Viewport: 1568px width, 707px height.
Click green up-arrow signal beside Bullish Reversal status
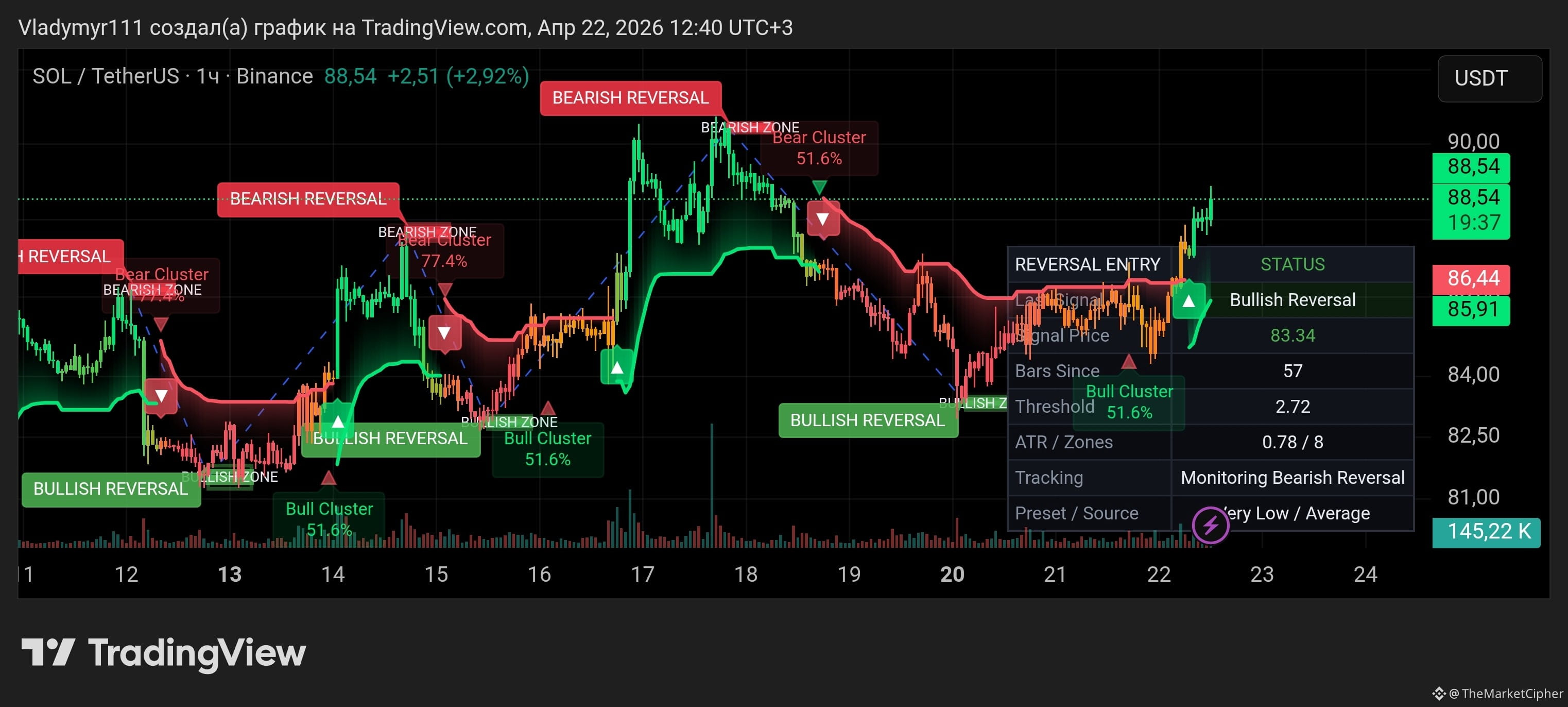(1188, 301)
